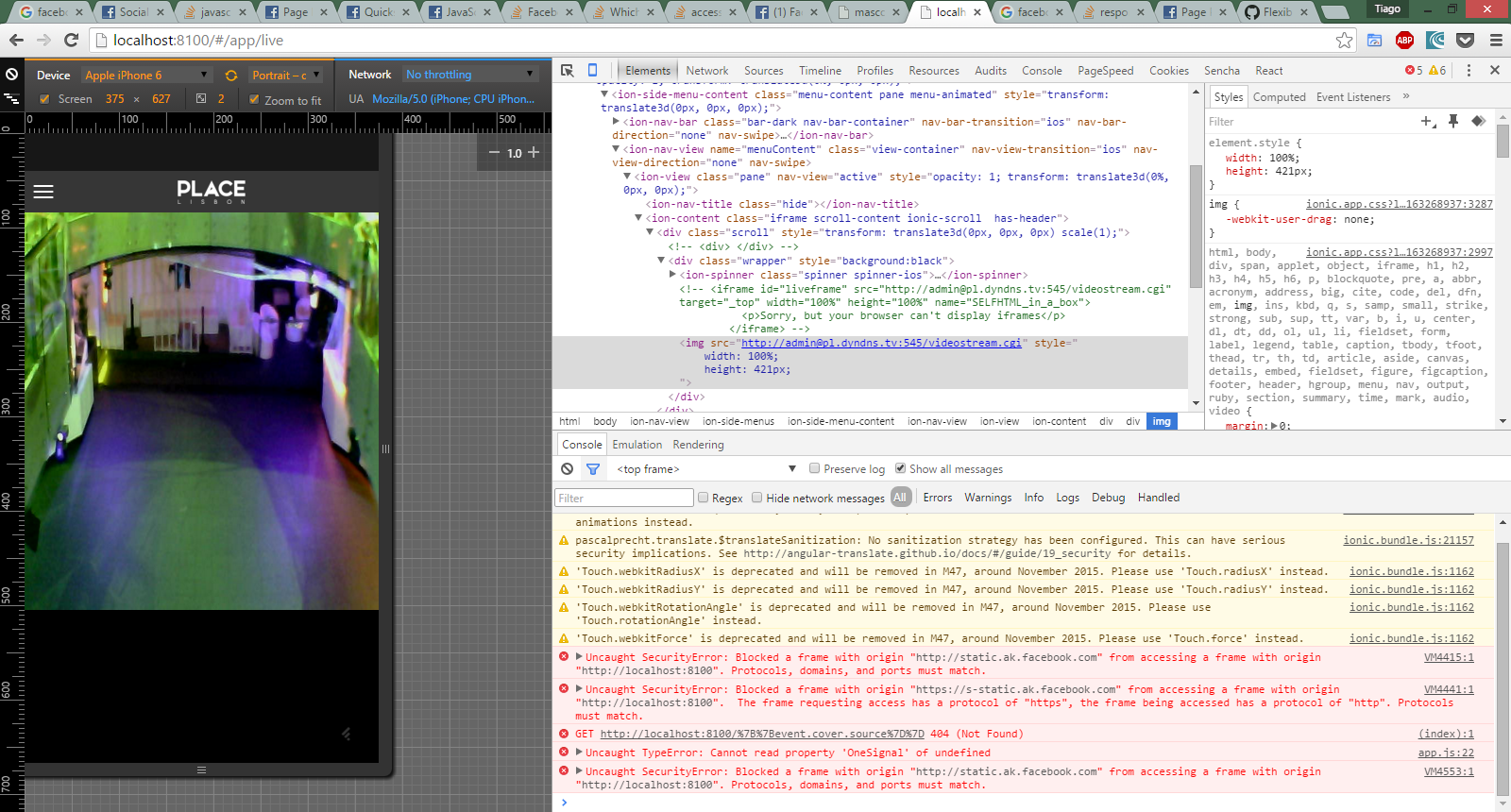Select the ion-content breadcrumb item
This screenshot has width=1511, height=812.
point(1059,421)
